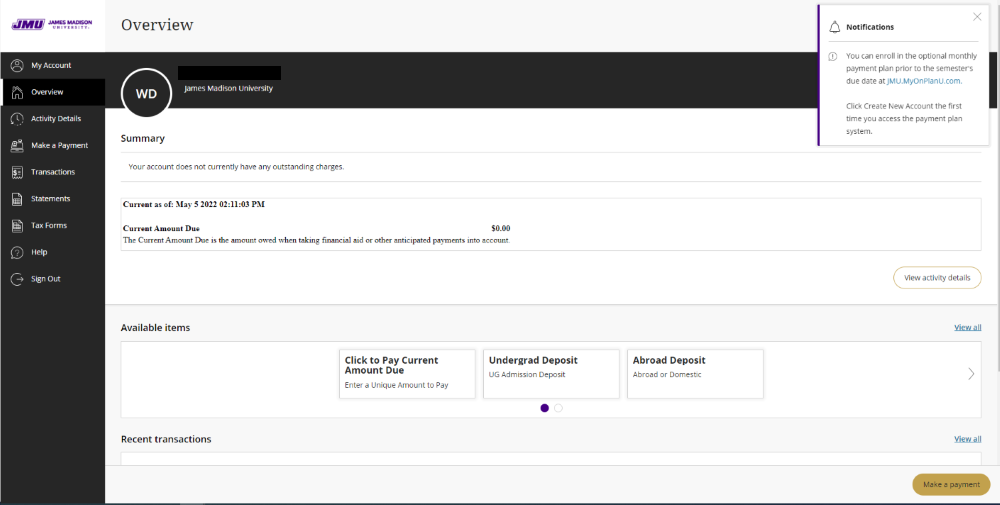Advance available items with right chevron
The image size is (1000, 505).
[x=971, y=374]
